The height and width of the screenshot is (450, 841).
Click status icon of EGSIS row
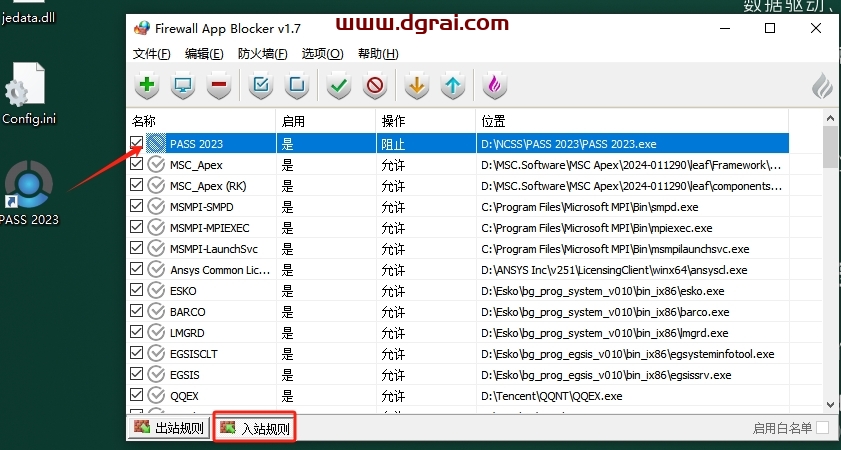156,375
